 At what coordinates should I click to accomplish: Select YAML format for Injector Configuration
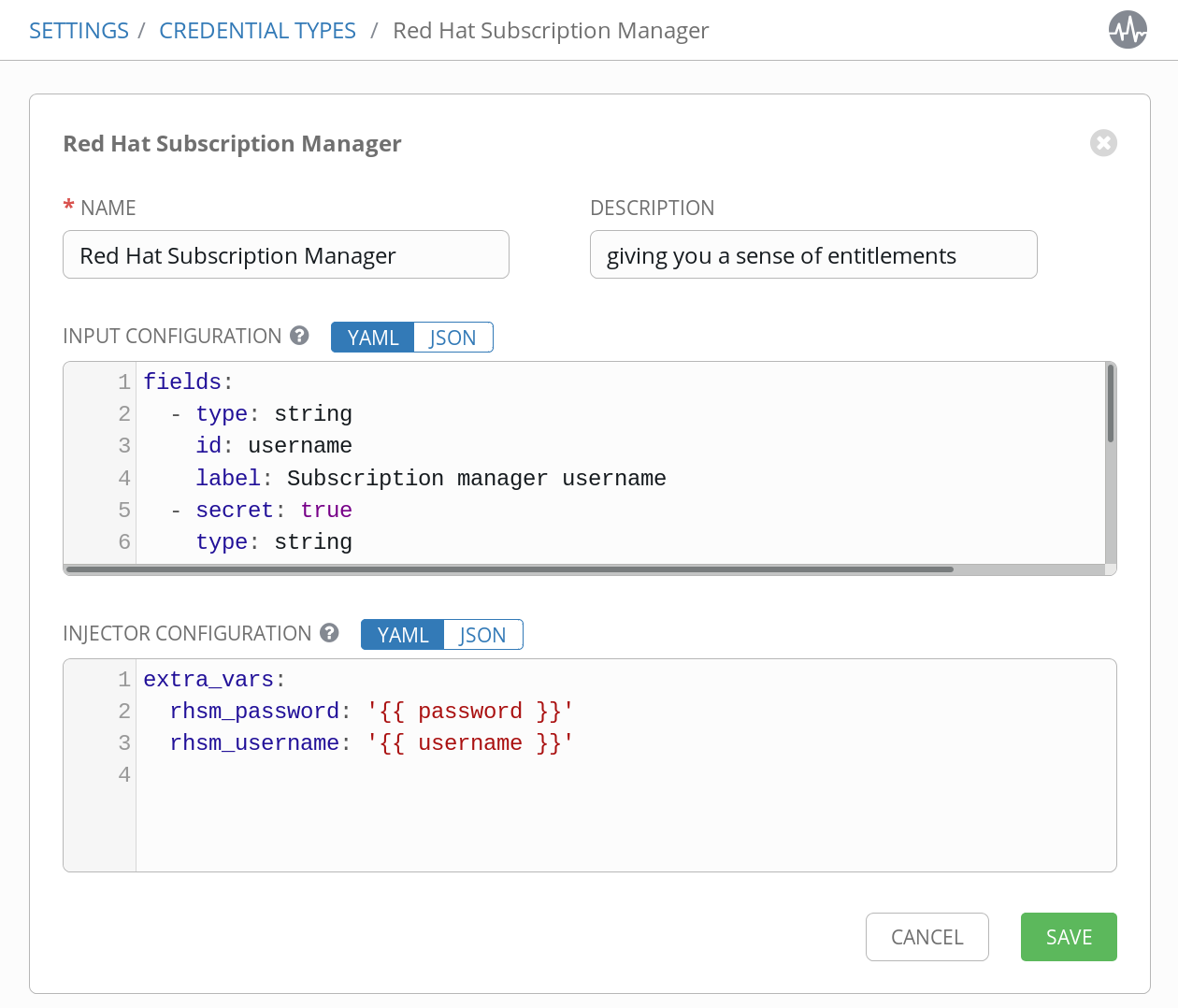pyautogui.click(x=403, y=635)
